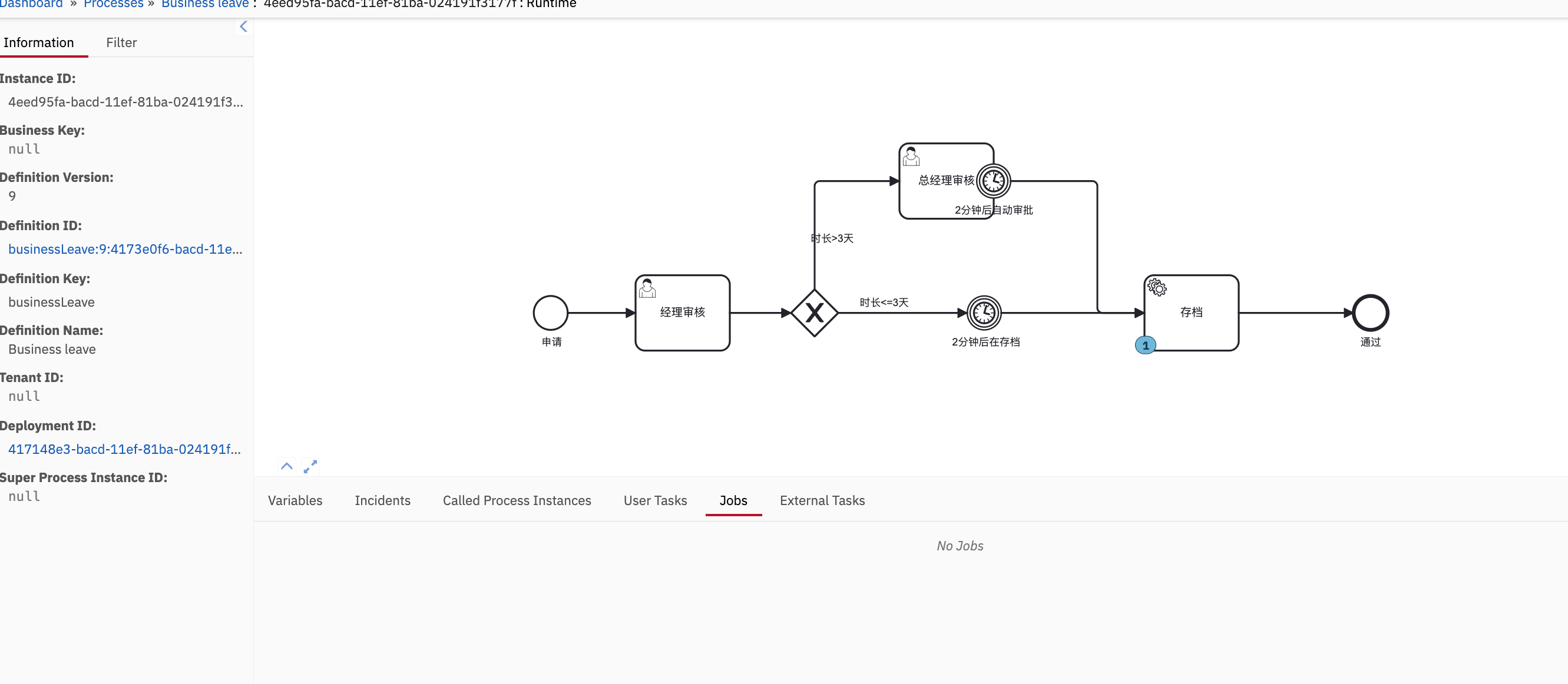Click the 2分钟后在存档 timer event
This screenshot has width=1568, height=684.
(984, 313)
